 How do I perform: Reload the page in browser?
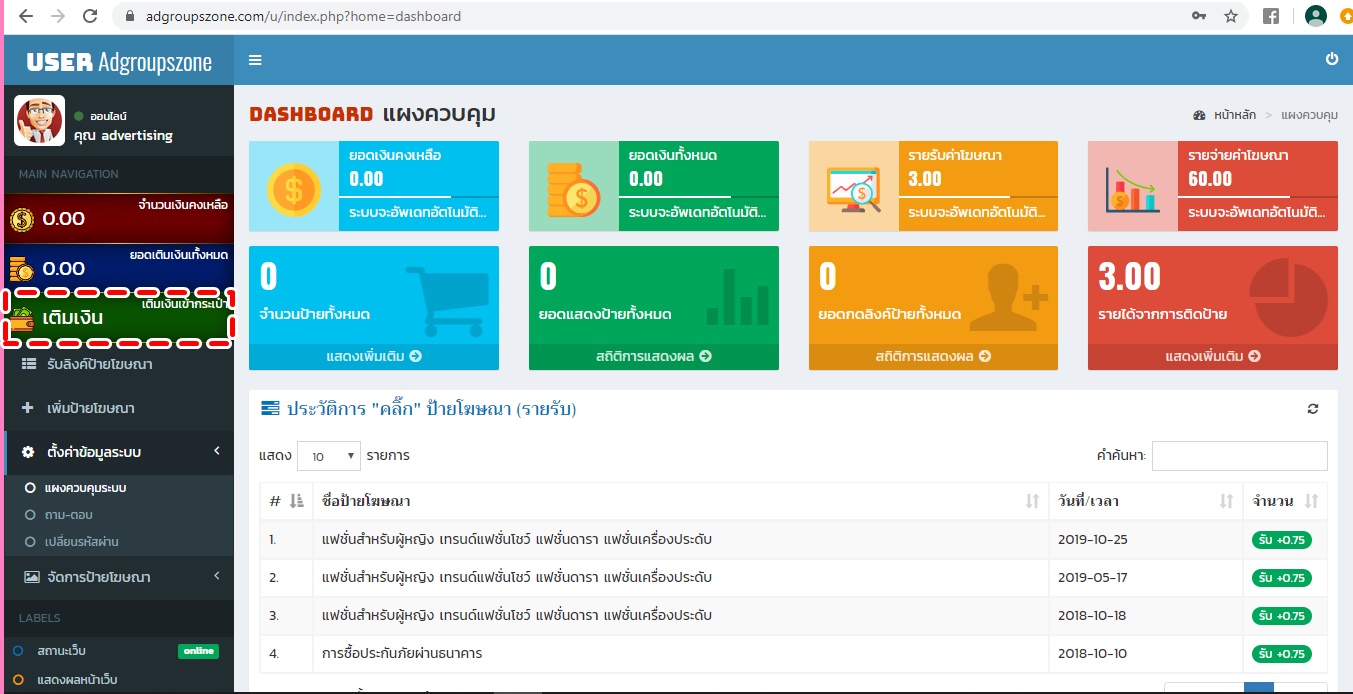click(x=90, y=16)
